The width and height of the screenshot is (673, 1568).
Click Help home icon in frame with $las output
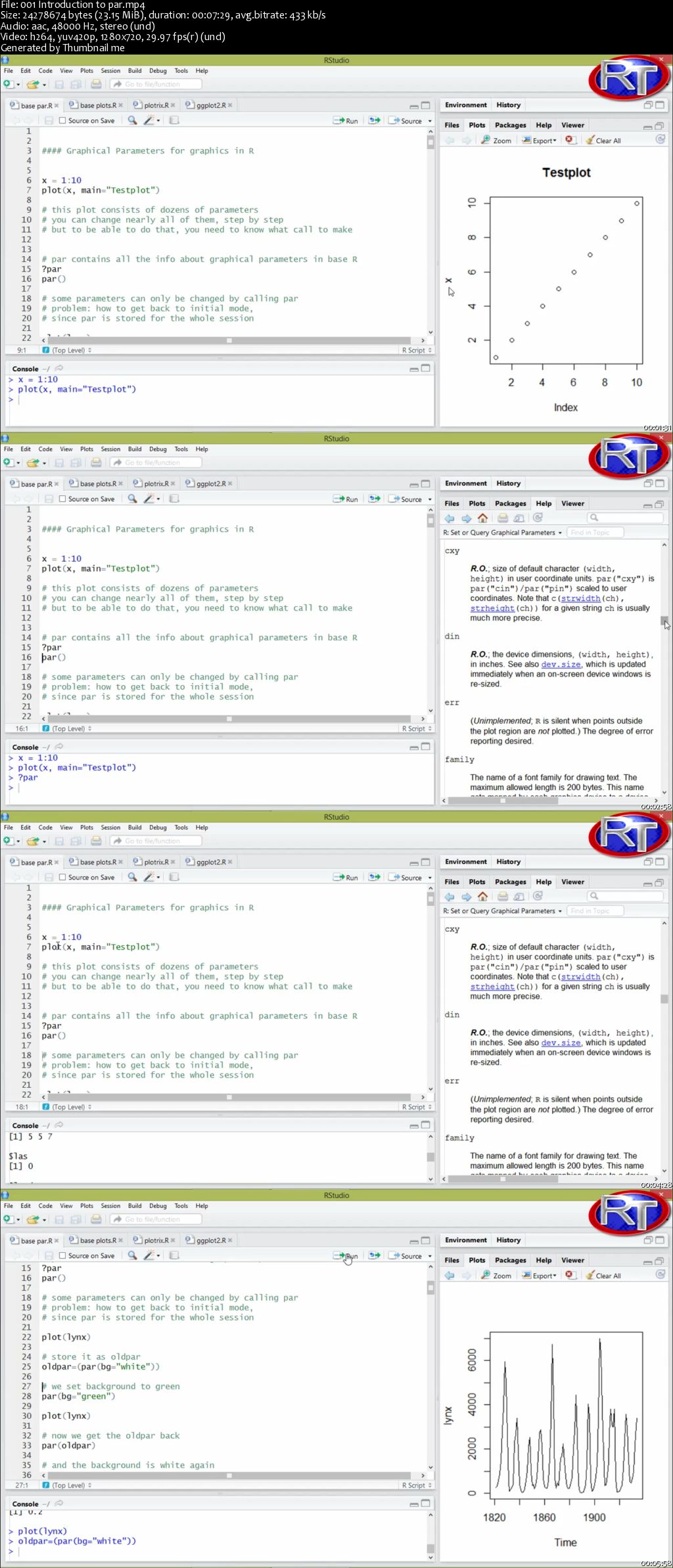tap(482, 896)
